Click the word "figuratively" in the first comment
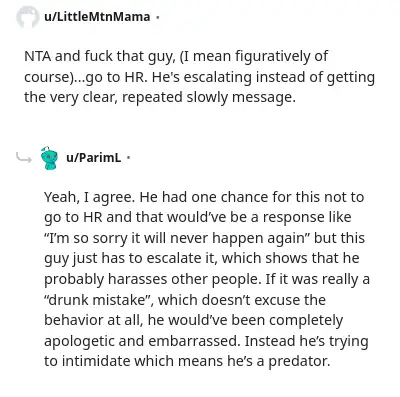This screenshot has width=400, height=397. pos(272,56)
